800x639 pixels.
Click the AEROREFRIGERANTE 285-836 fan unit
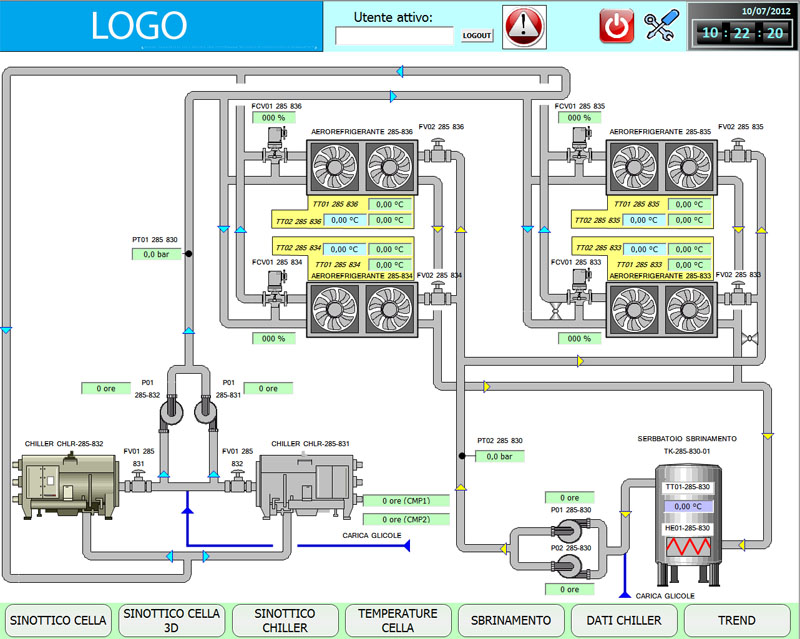(360, 164)
